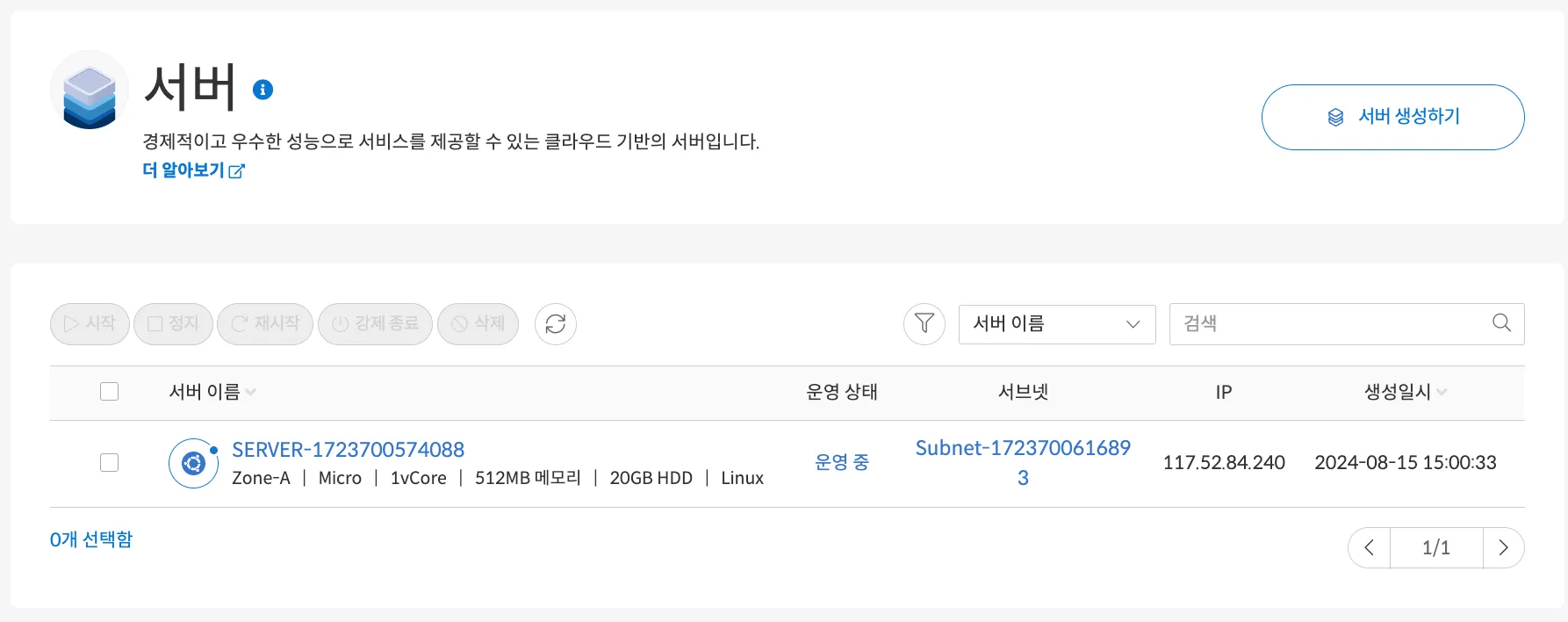Image resolution: width=1568 pixels, height=622 pixels.
Task: Go to previous page arrow
Action: pos(1370,547)
